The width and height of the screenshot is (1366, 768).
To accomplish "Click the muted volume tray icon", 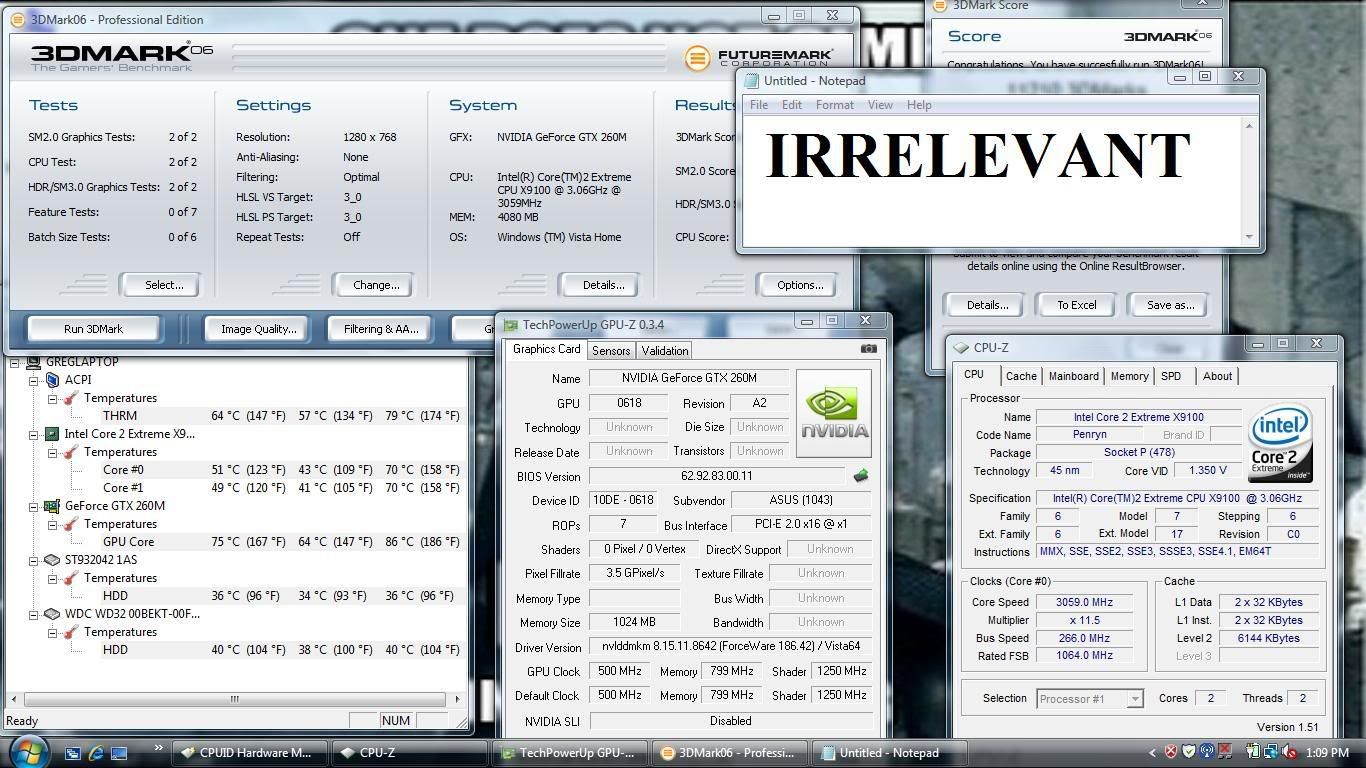I will pyautogui.click(x=1290, y=752).
